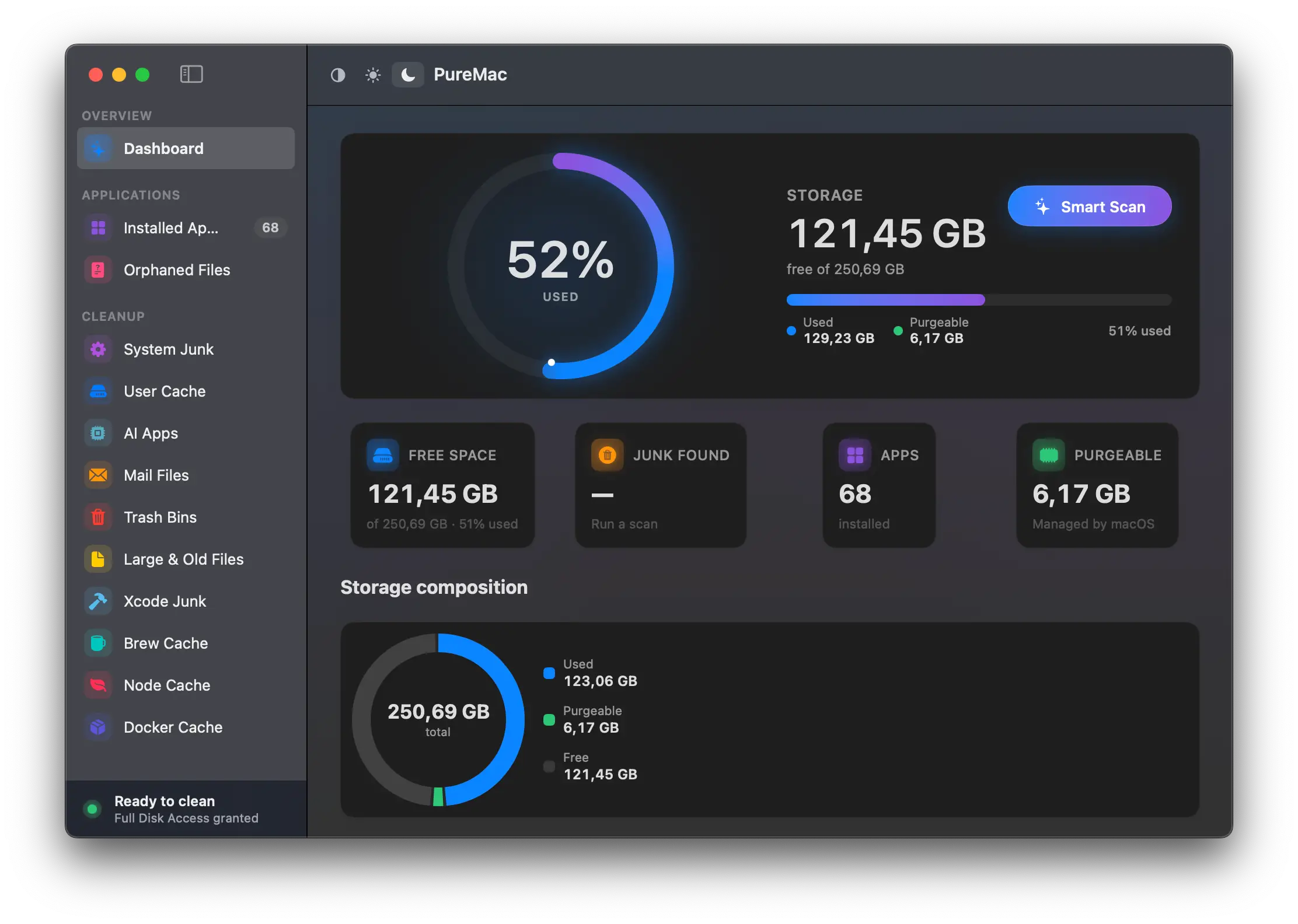
Task: Click the Xcode Junk hammer icon
Action: [x=98, y=601]
